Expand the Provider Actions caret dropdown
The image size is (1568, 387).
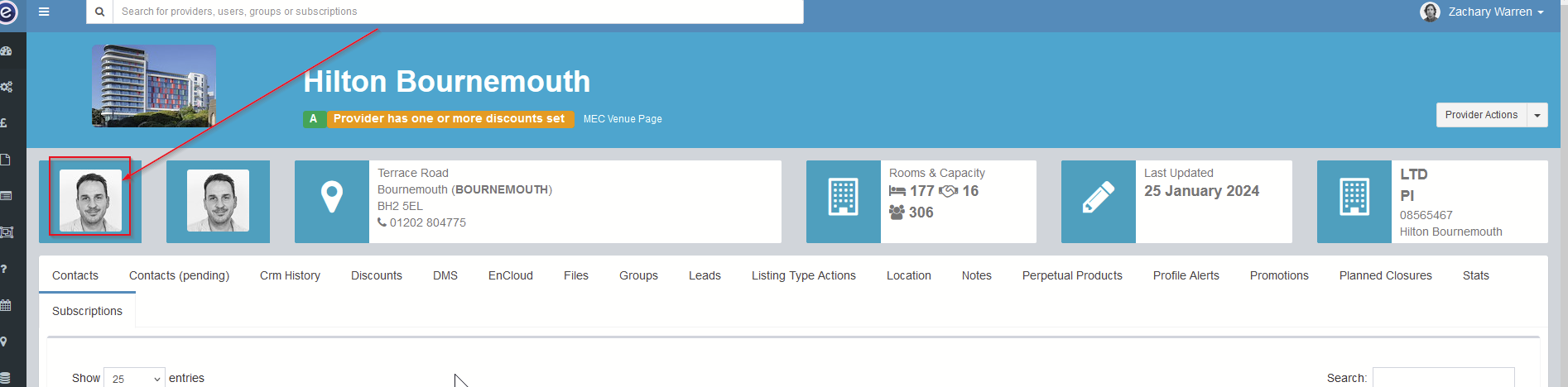(x=1537, y=115)
